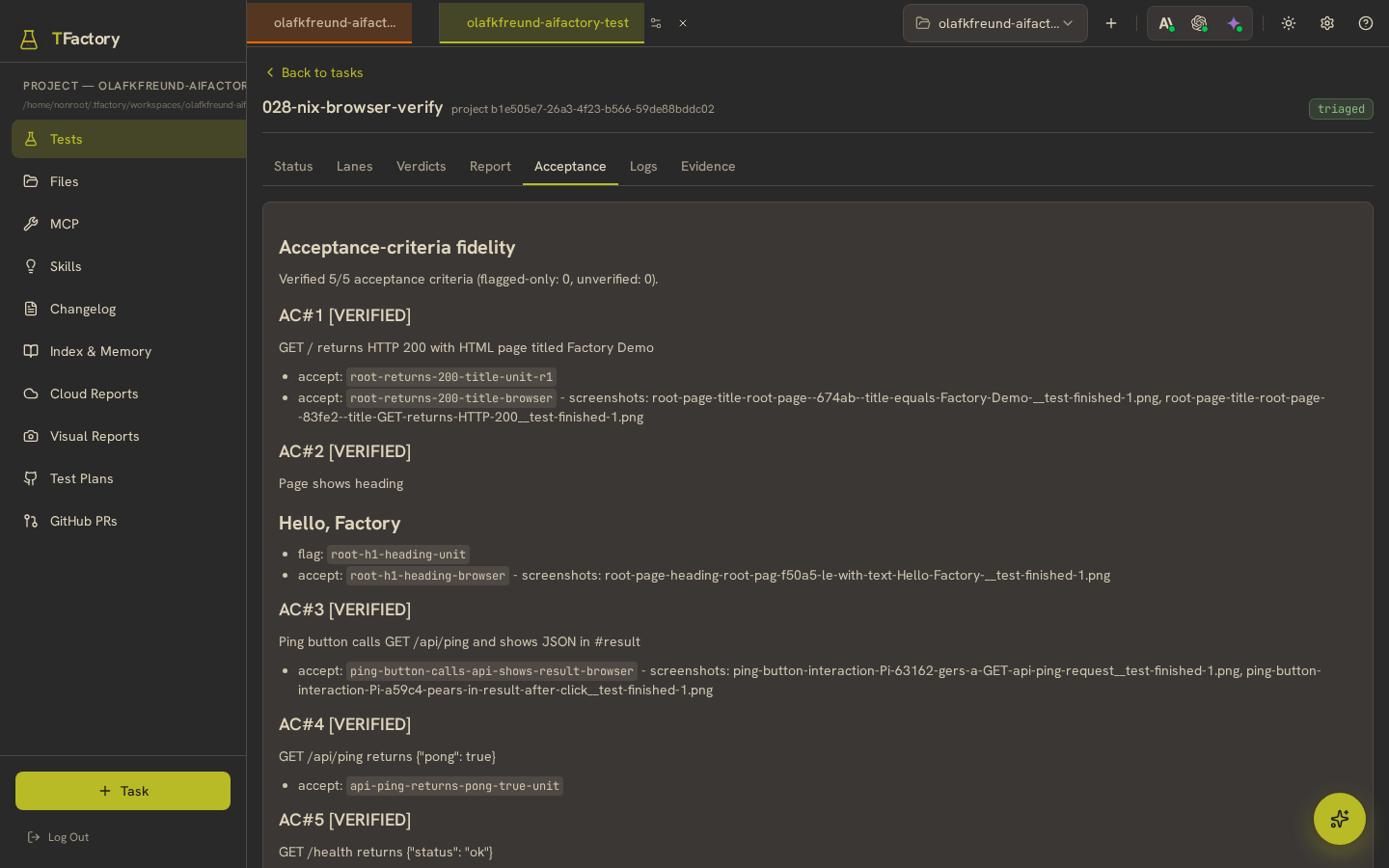
Task: Open the floating AI assistant button
Action: click(x=1340, y=819)
